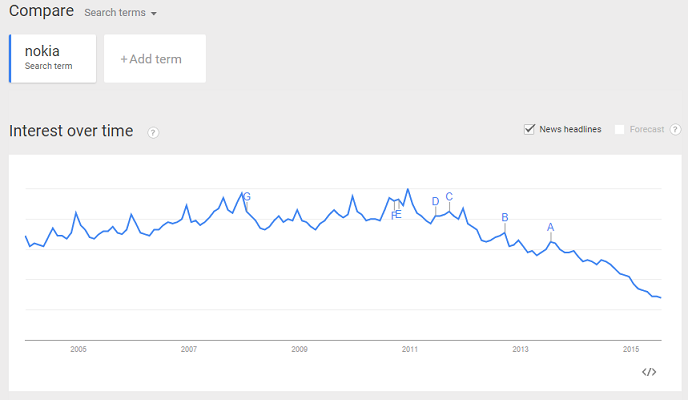Select news headline marker B
The width and height of the screenshot is (688, 400).
point(505,217)
